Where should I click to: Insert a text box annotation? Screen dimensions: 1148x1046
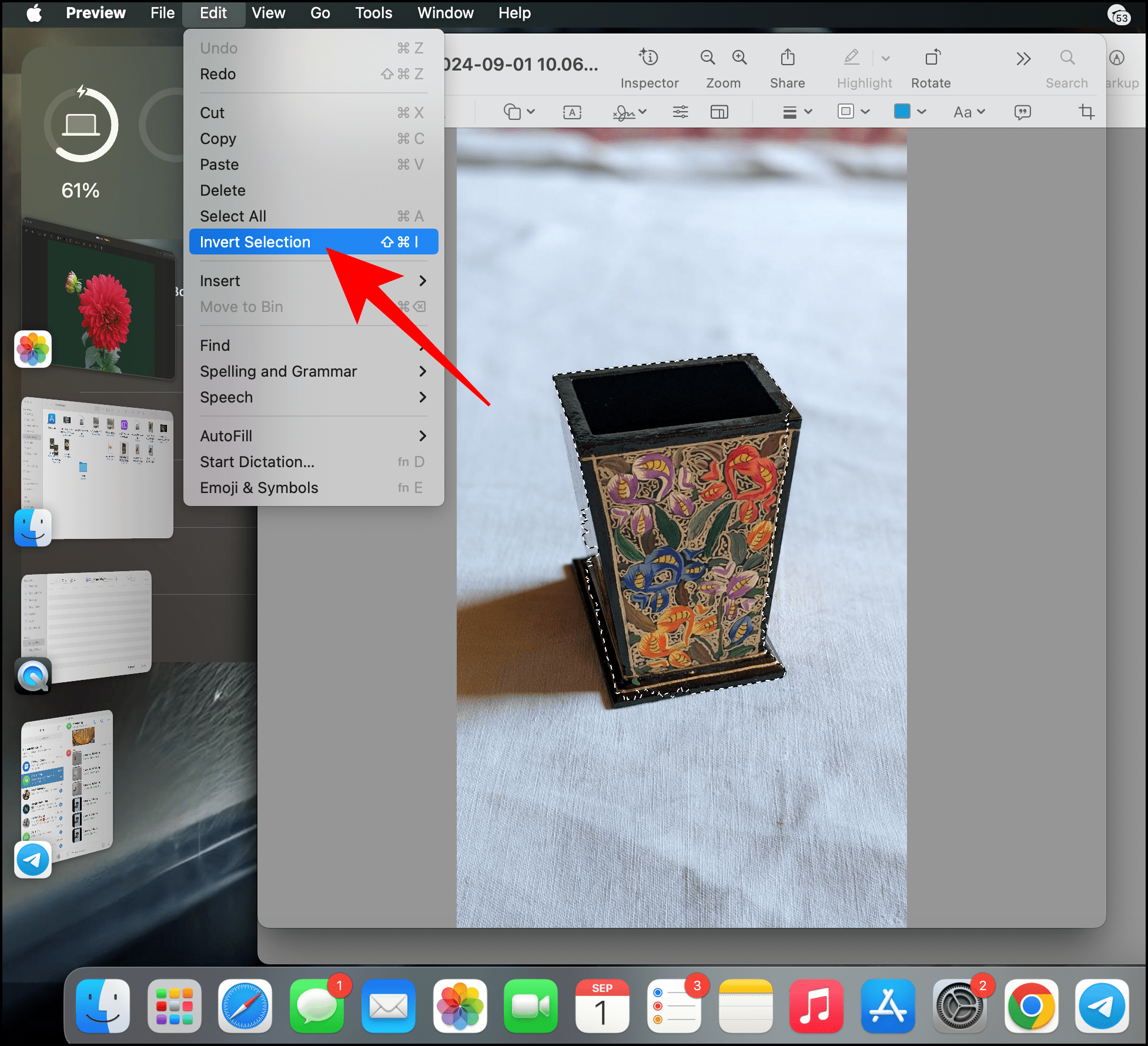572,112
